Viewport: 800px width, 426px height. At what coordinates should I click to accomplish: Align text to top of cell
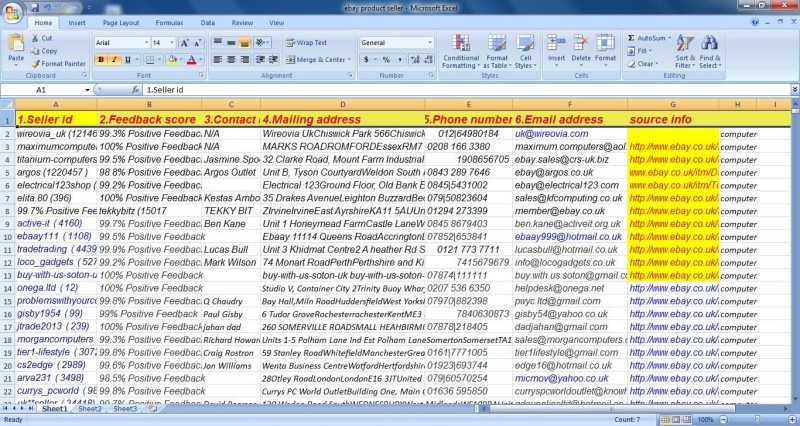tap(217, 43)
